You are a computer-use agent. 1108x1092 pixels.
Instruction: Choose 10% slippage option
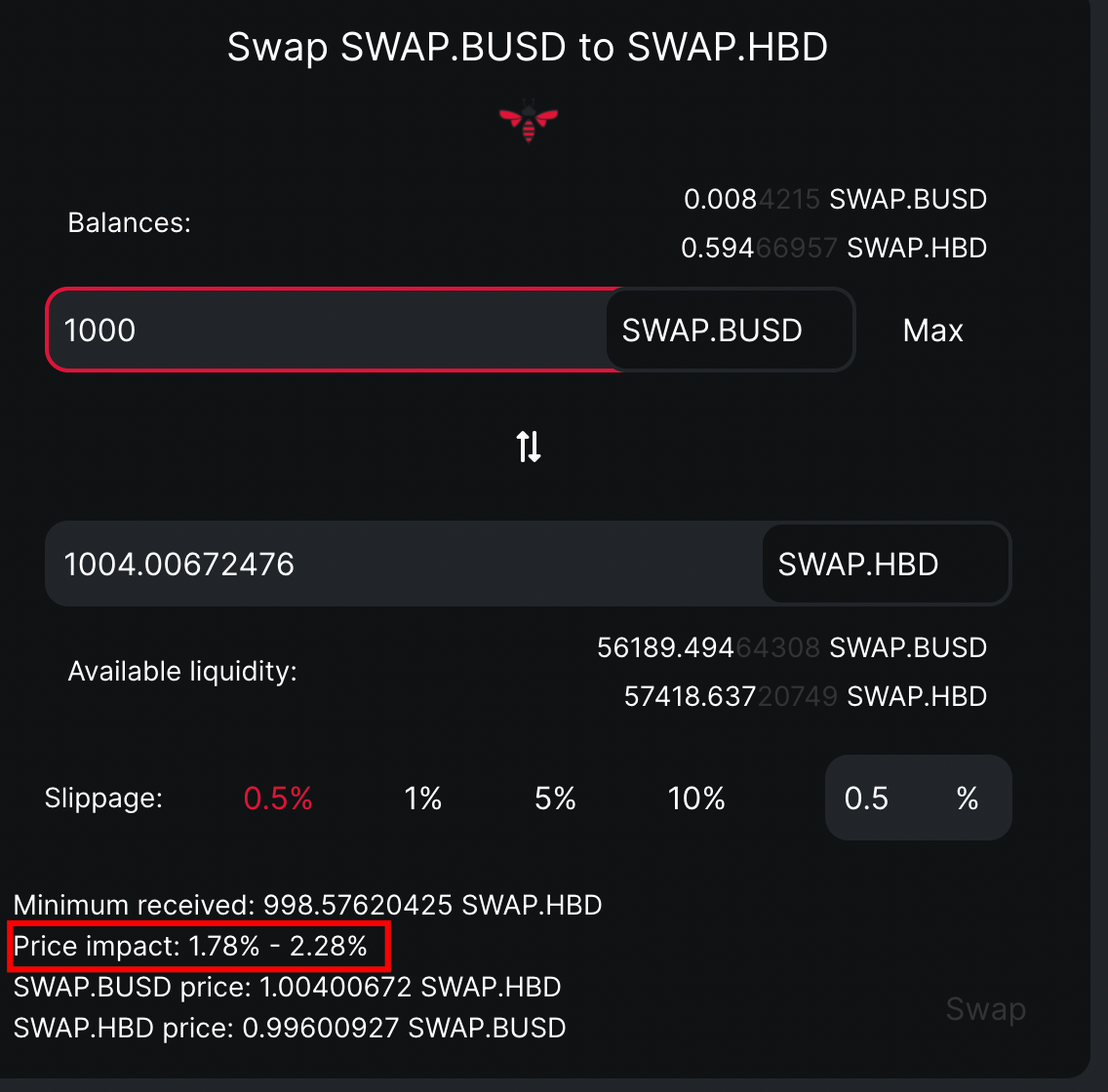coord(696,799)
